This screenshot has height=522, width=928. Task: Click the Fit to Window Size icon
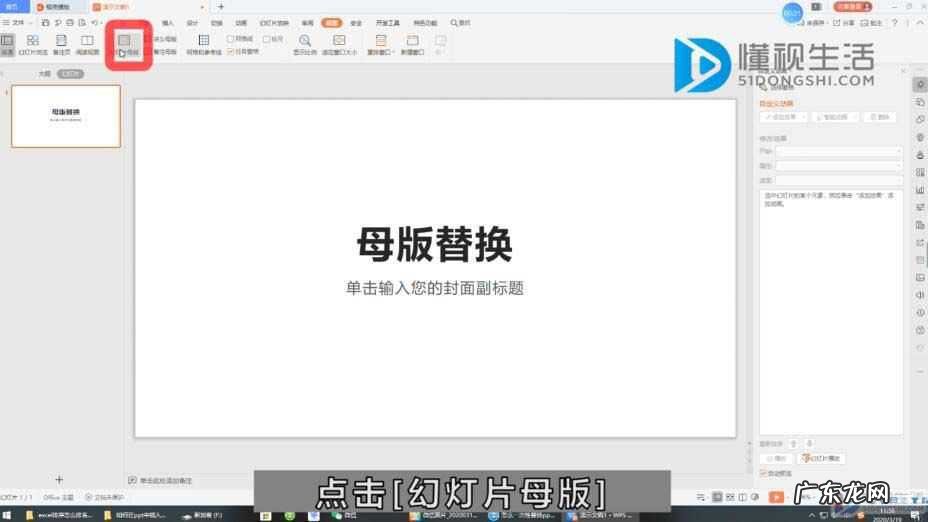point(339,40)
